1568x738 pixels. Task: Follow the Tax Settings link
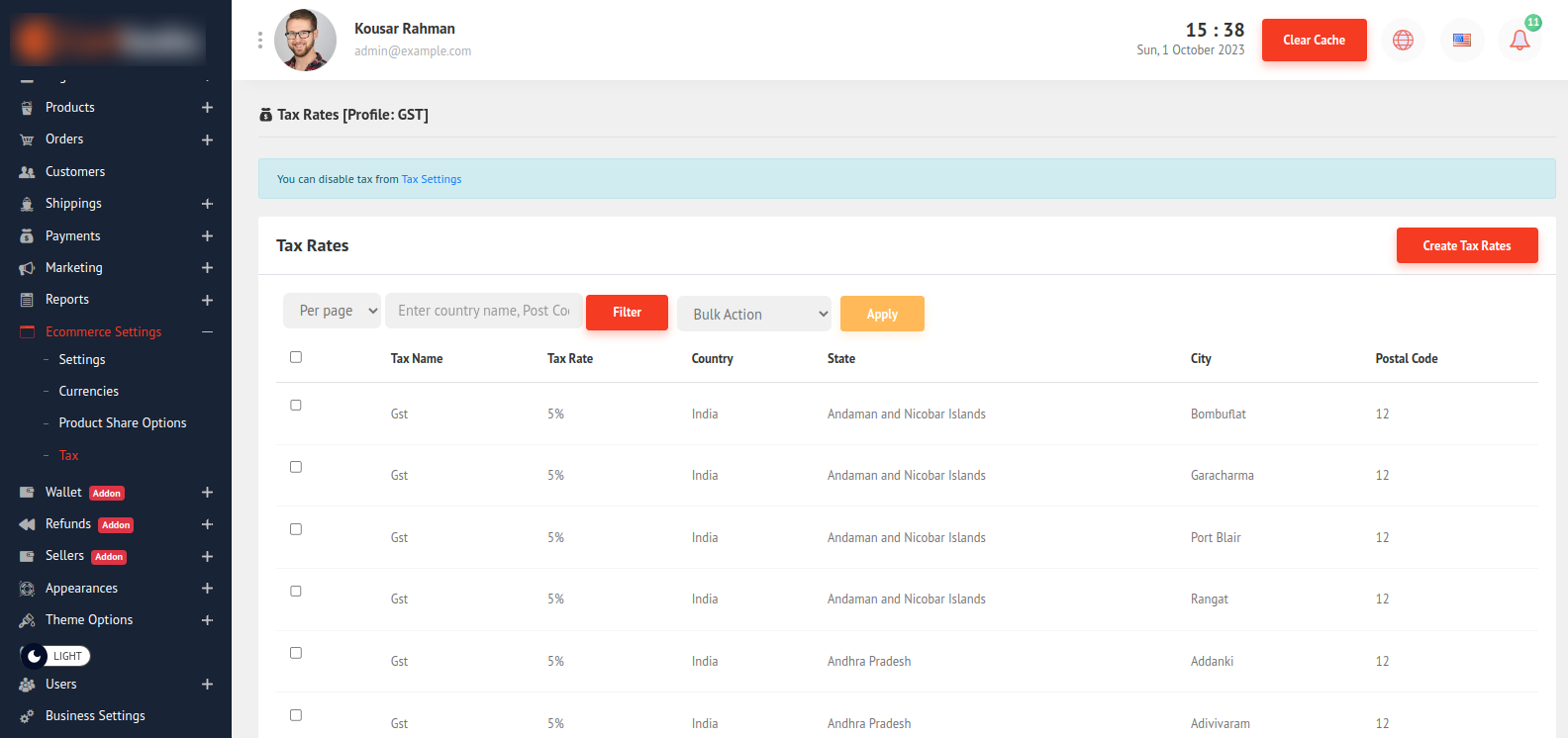432,179
